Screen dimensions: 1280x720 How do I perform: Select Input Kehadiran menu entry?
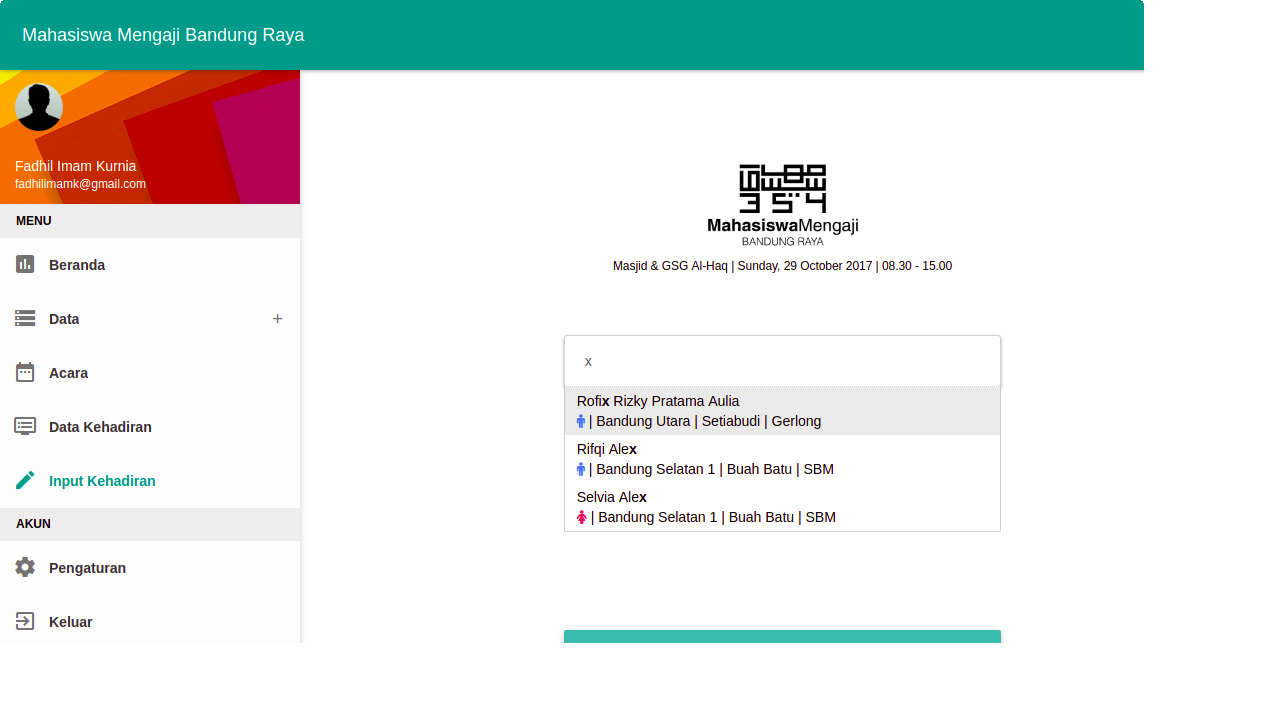click(x=150, y=481)
